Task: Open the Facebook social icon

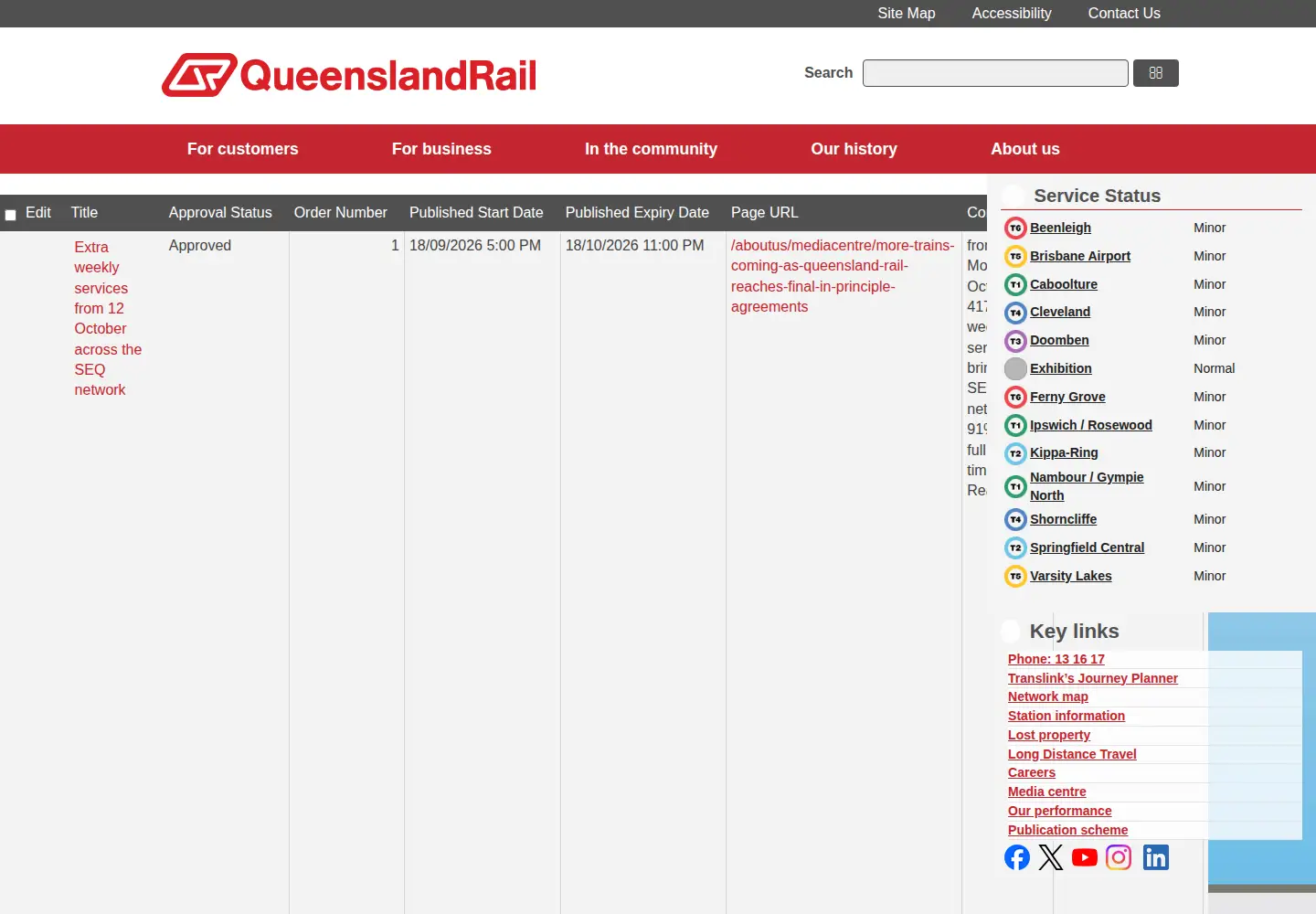Action: pyautogui.click(x=1017, y=857)
